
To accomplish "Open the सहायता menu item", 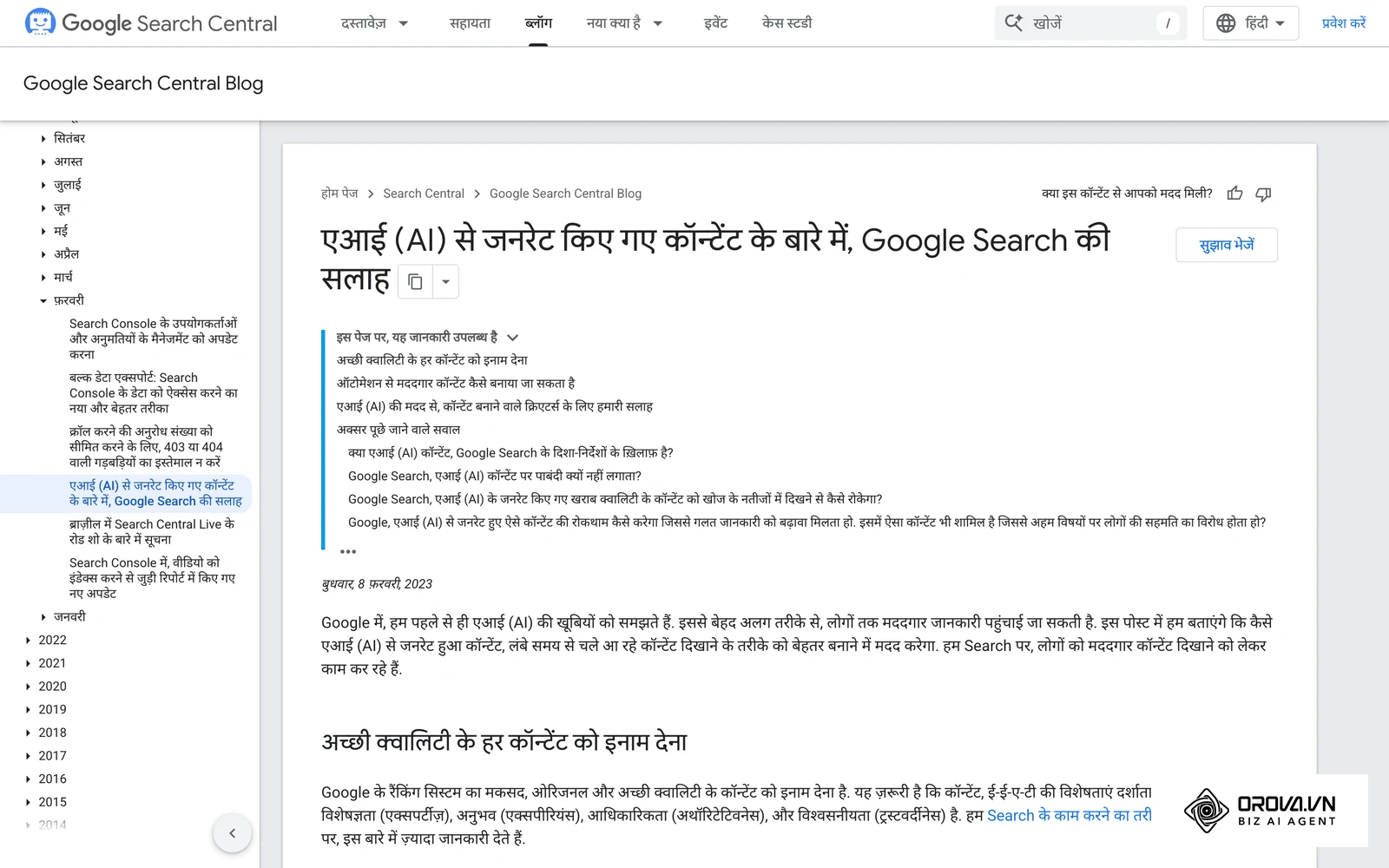I will click(x=470, y=23).
